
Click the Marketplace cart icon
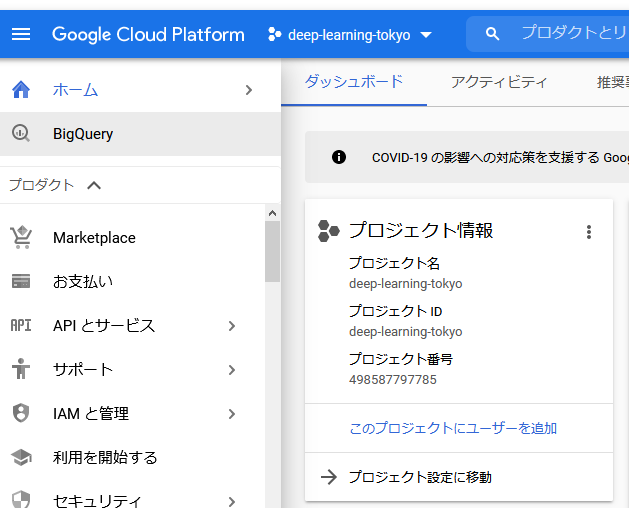21,238
